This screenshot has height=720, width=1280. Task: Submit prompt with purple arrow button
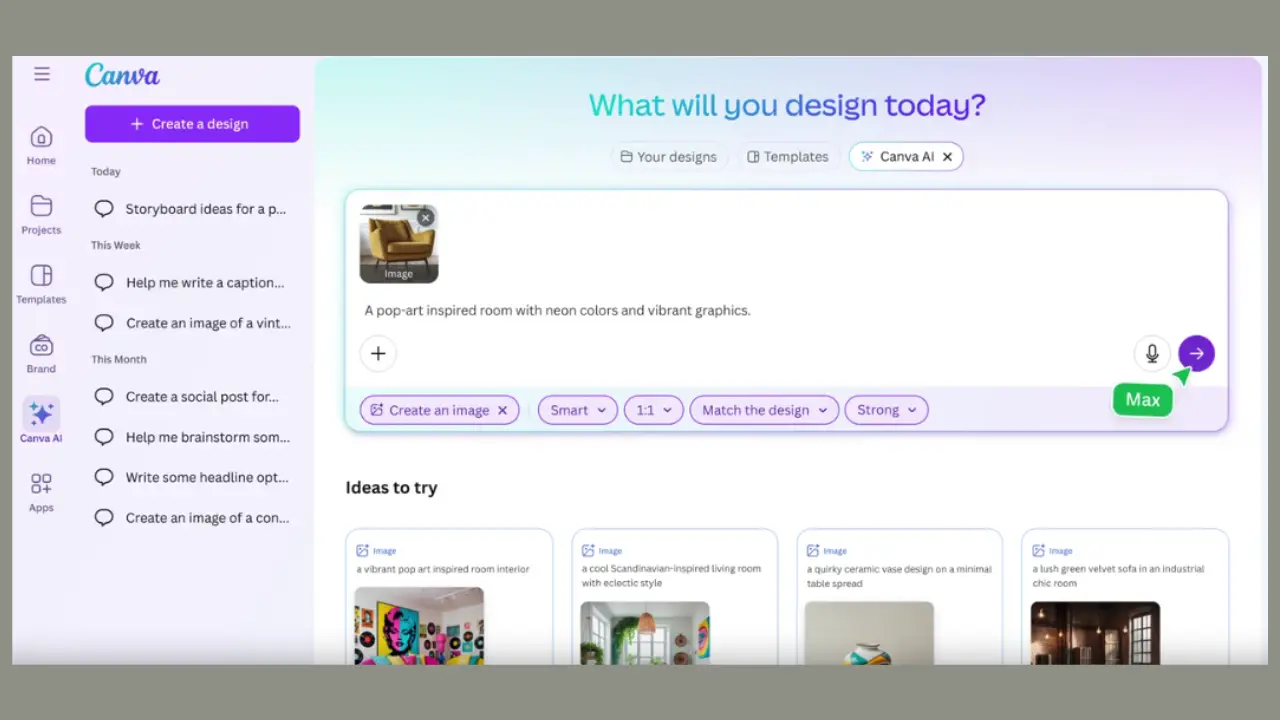(1196, 353)
